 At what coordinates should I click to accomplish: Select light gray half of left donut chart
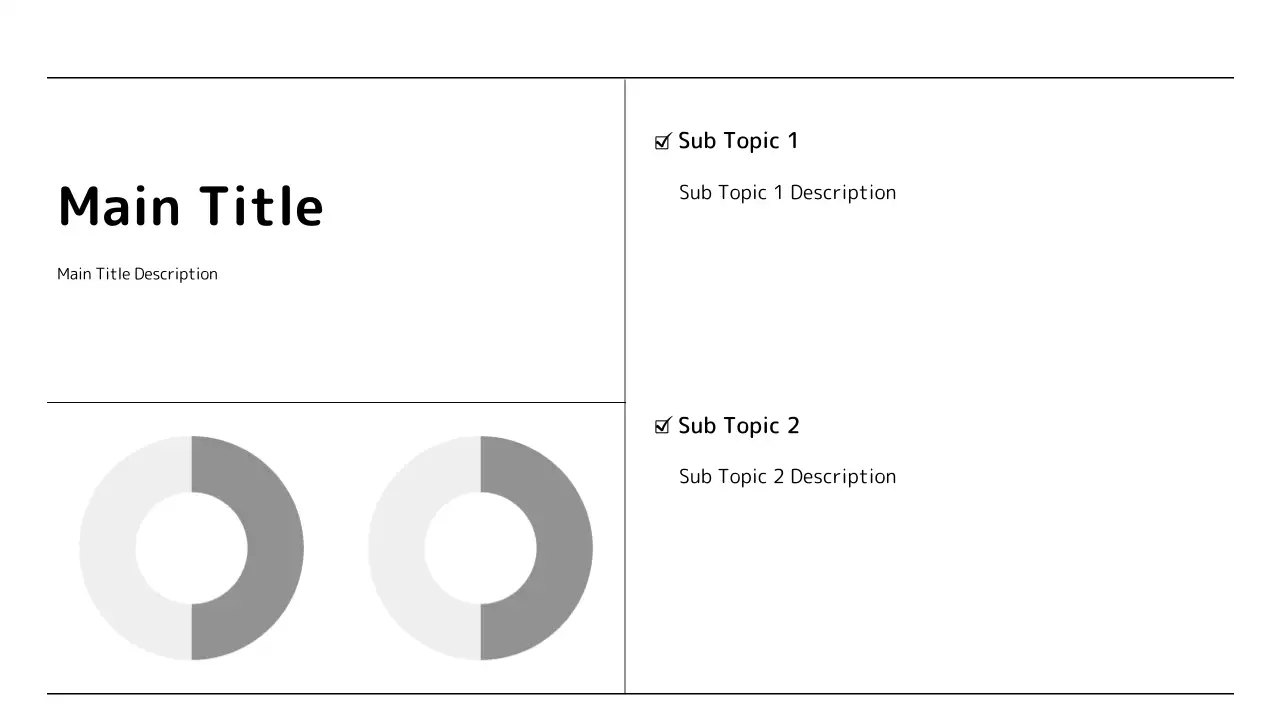(x=108, y=548)
